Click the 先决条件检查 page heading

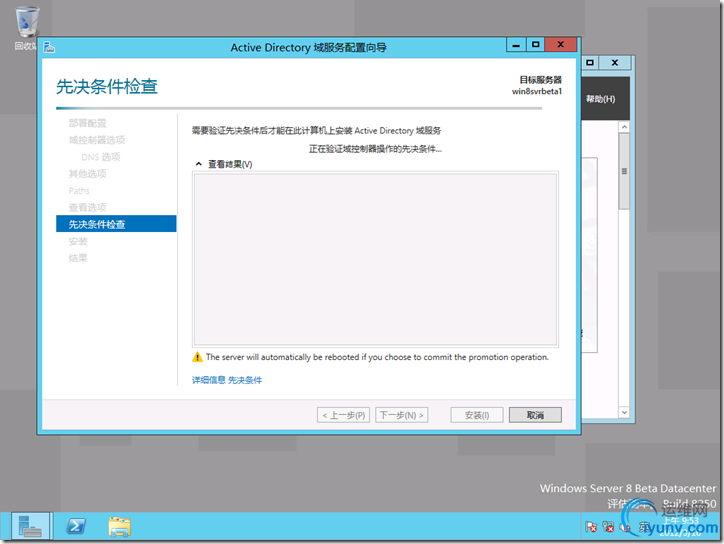[x=107, y=86]
